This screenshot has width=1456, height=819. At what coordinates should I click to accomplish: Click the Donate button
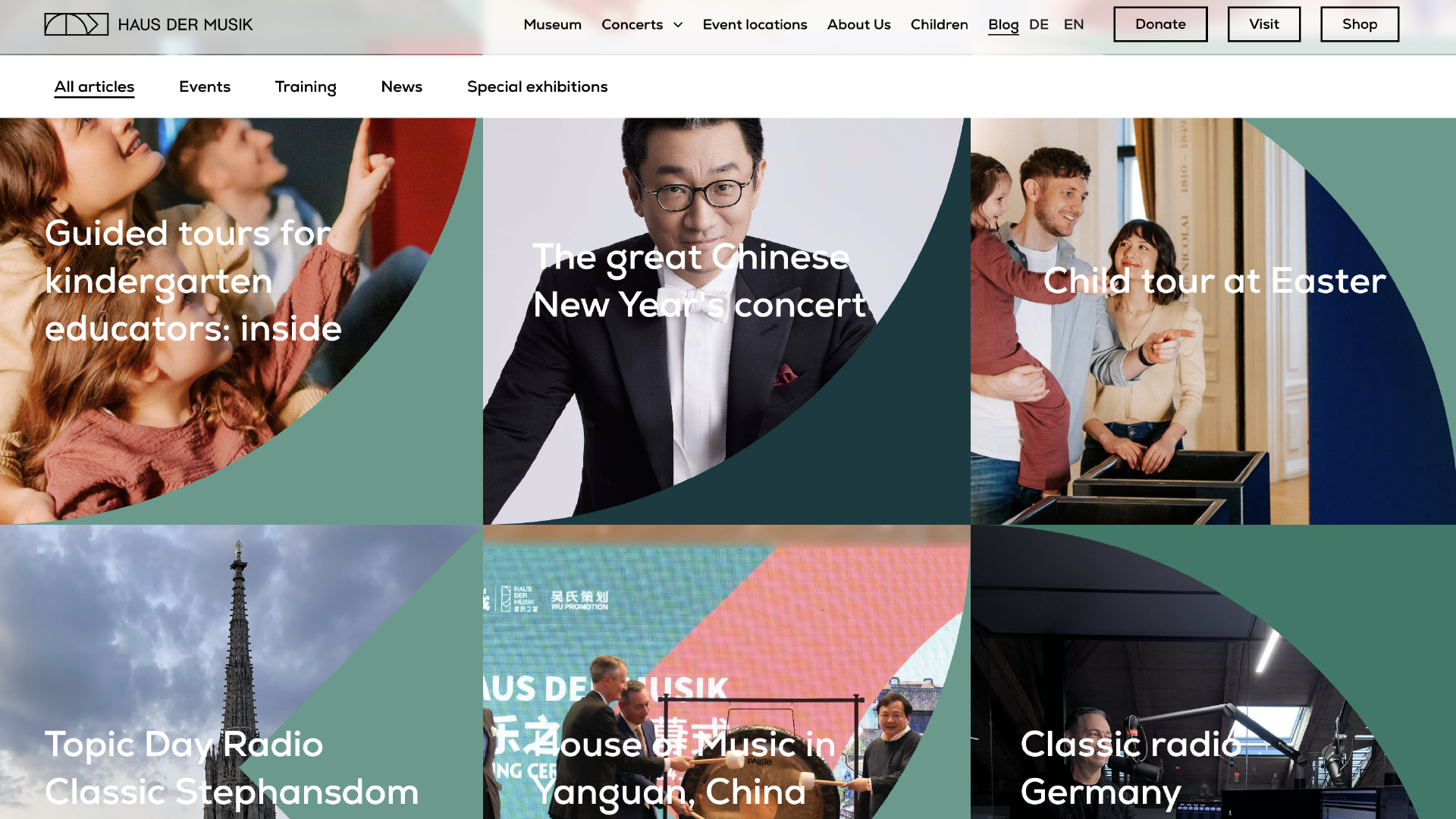pos(1160,24)
